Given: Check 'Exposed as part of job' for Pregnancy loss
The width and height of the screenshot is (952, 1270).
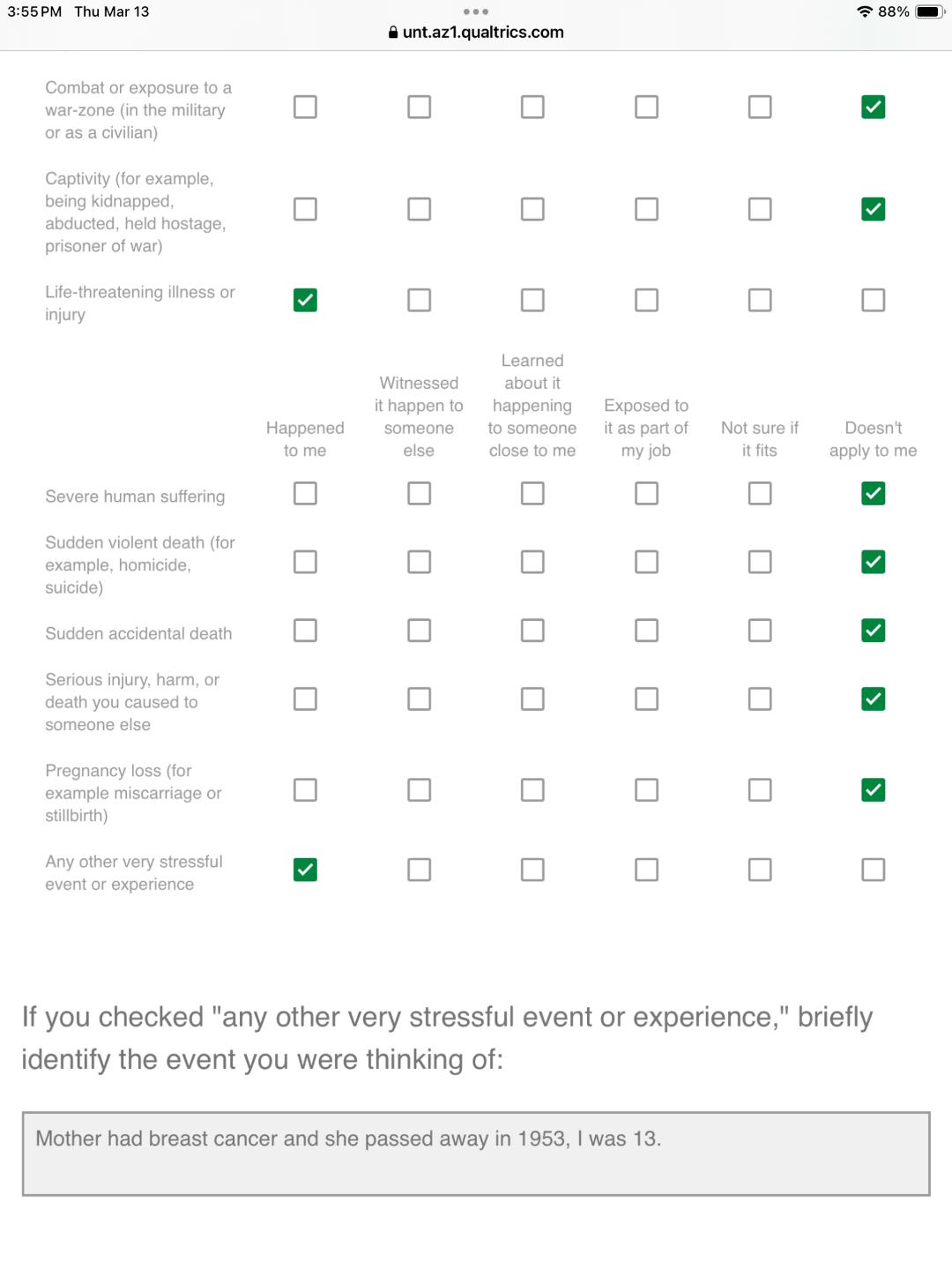Looking at the screenshot, I should [646, 789].
